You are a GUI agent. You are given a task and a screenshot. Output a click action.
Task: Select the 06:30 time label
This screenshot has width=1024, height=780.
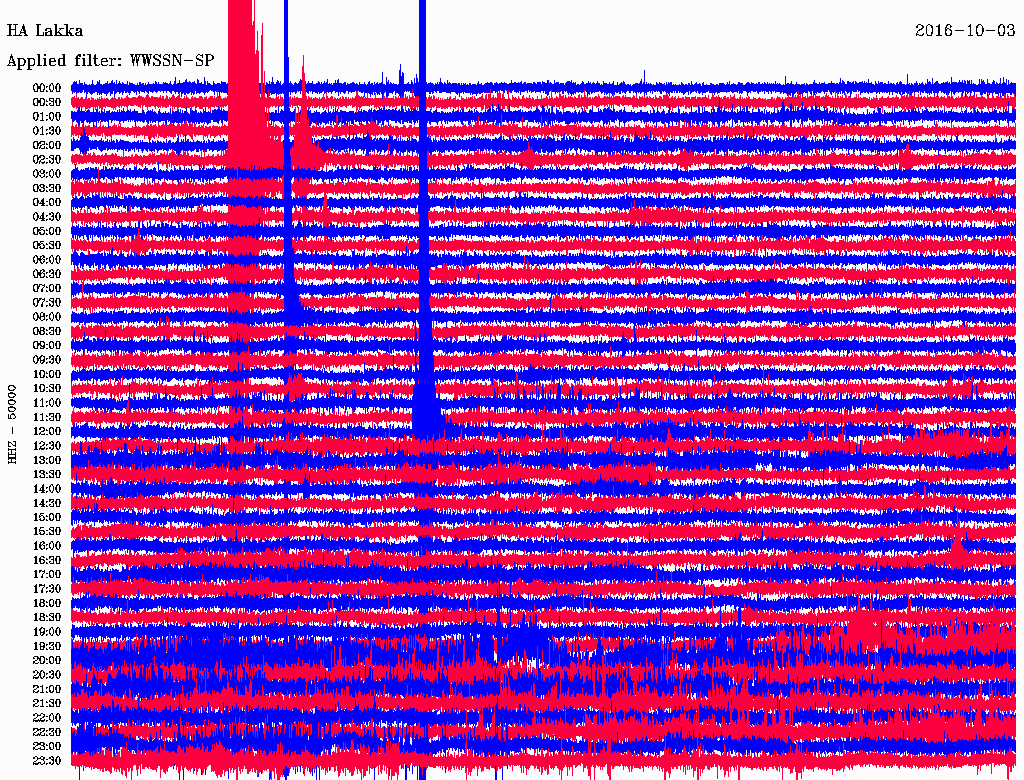(x=47, y=274)
